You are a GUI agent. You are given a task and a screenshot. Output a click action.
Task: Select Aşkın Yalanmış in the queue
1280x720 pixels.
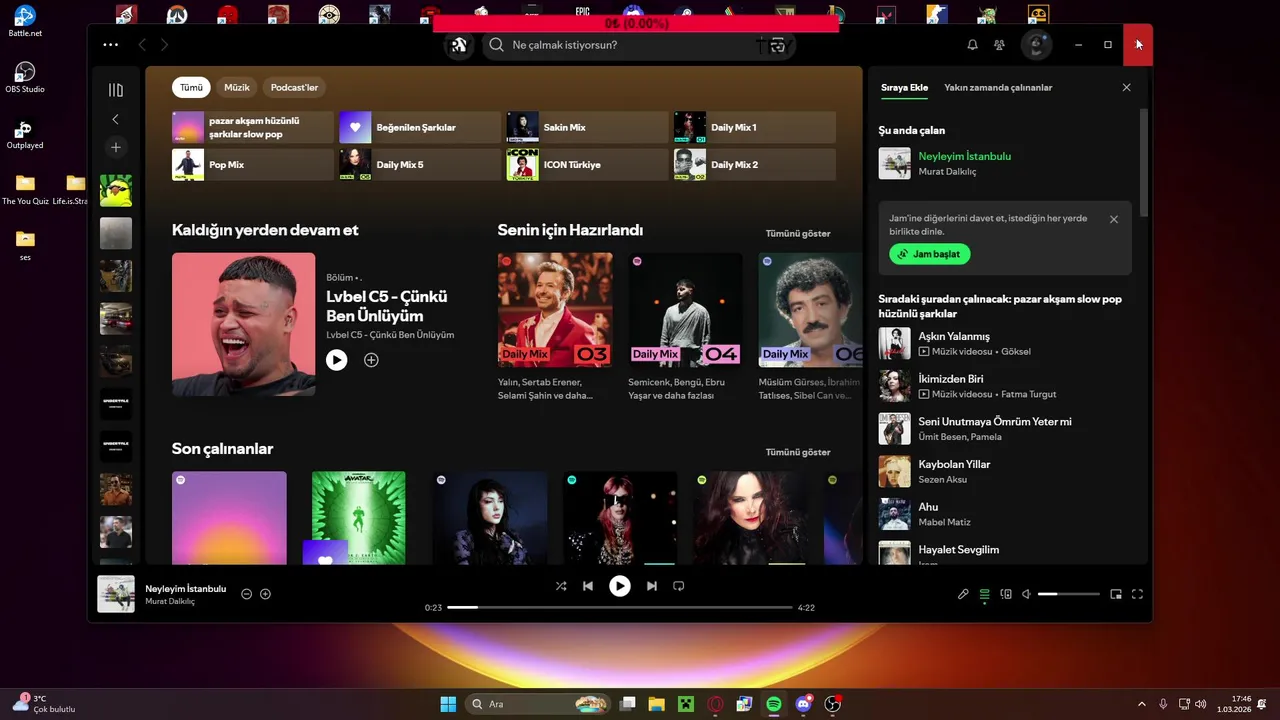pos(1004,343)
